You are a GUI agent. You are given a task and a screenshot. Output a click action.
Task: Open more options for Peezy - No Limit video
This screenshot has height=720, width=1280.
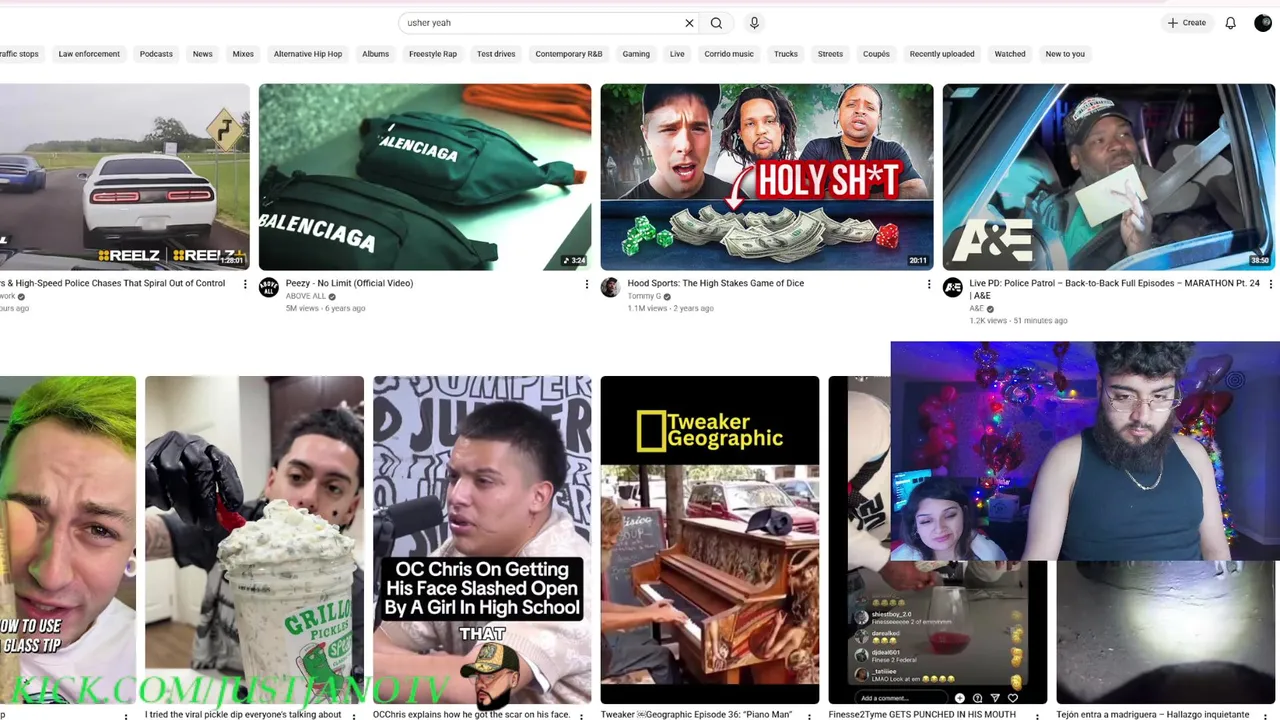[x=587, y=285]
